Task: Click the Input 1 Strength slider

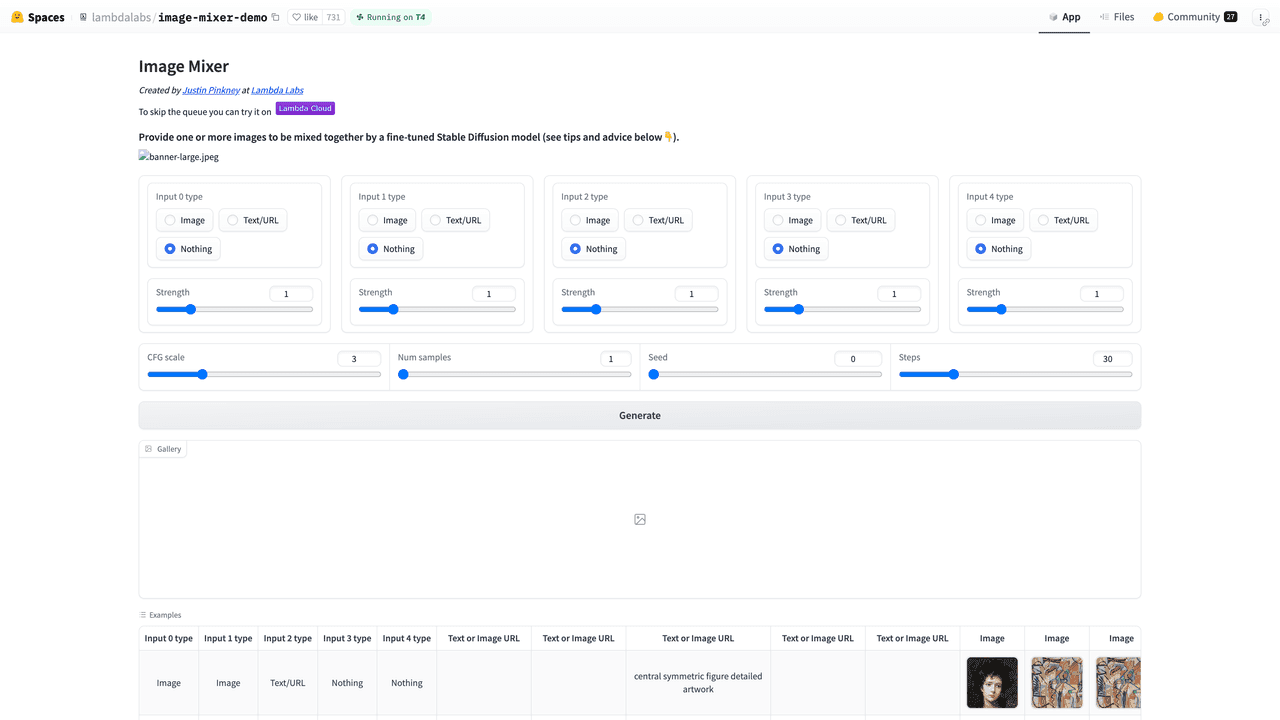Action: [437, 309]
